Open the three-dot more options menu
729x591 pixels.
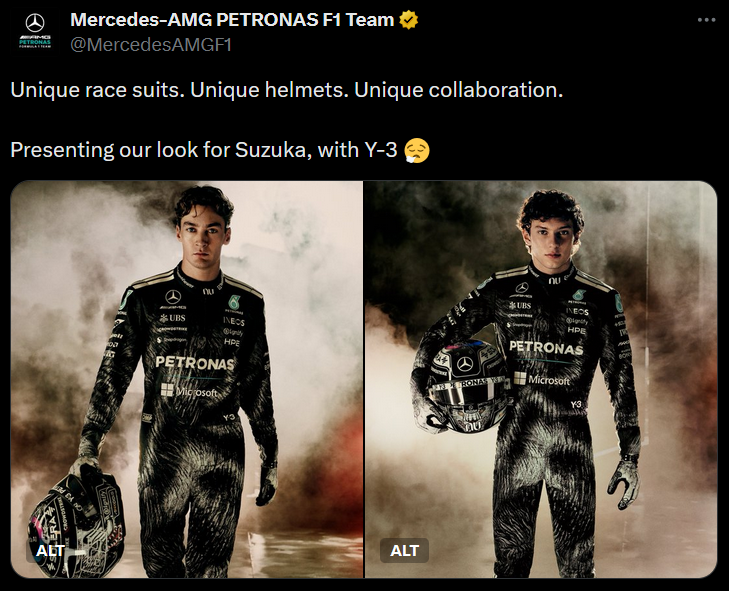coord(706,20)
